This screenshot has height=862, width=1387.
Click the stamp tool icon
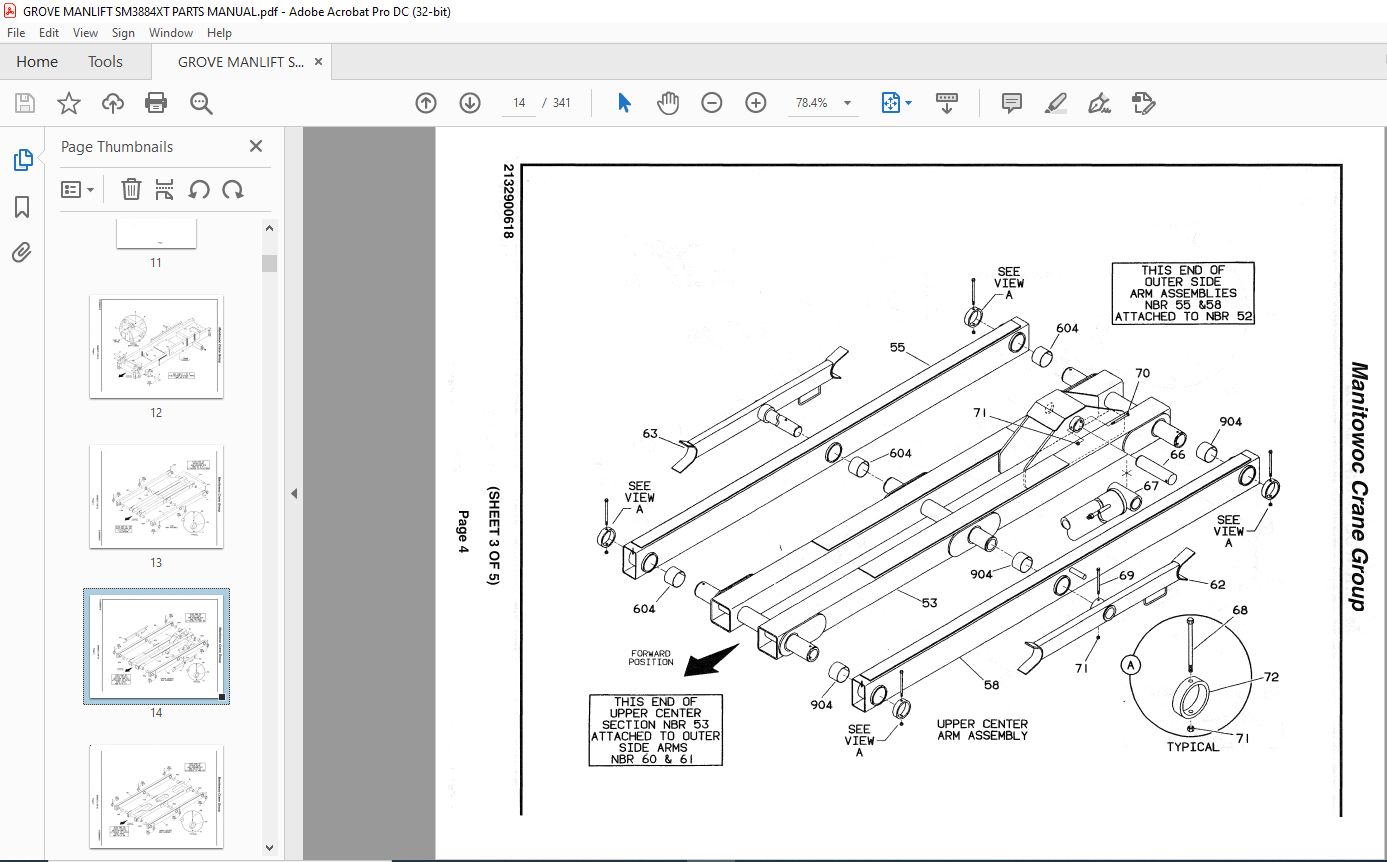[x=1143, y=103]
